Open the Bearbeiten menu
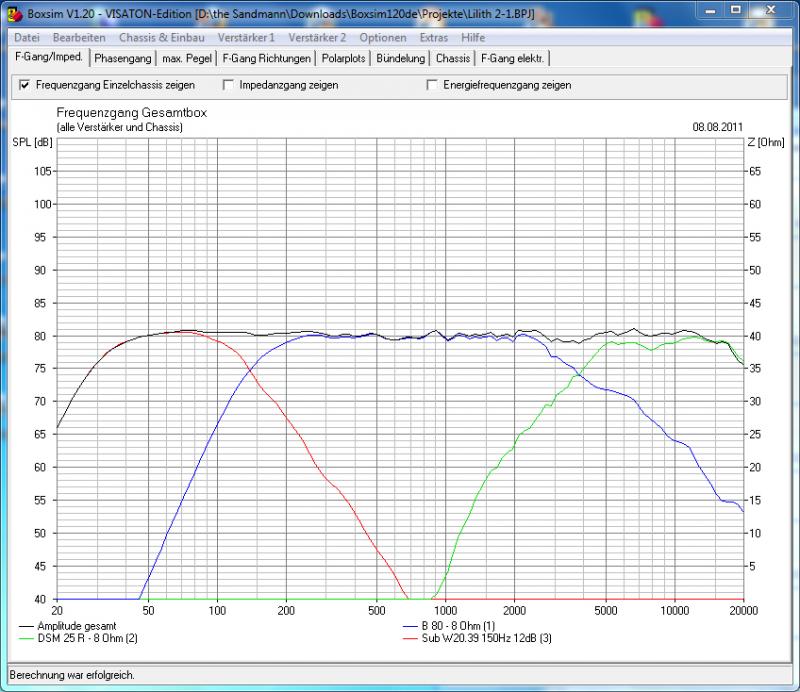Image resolution: width=800 pixels, height=692 pixels. [79, 38]
